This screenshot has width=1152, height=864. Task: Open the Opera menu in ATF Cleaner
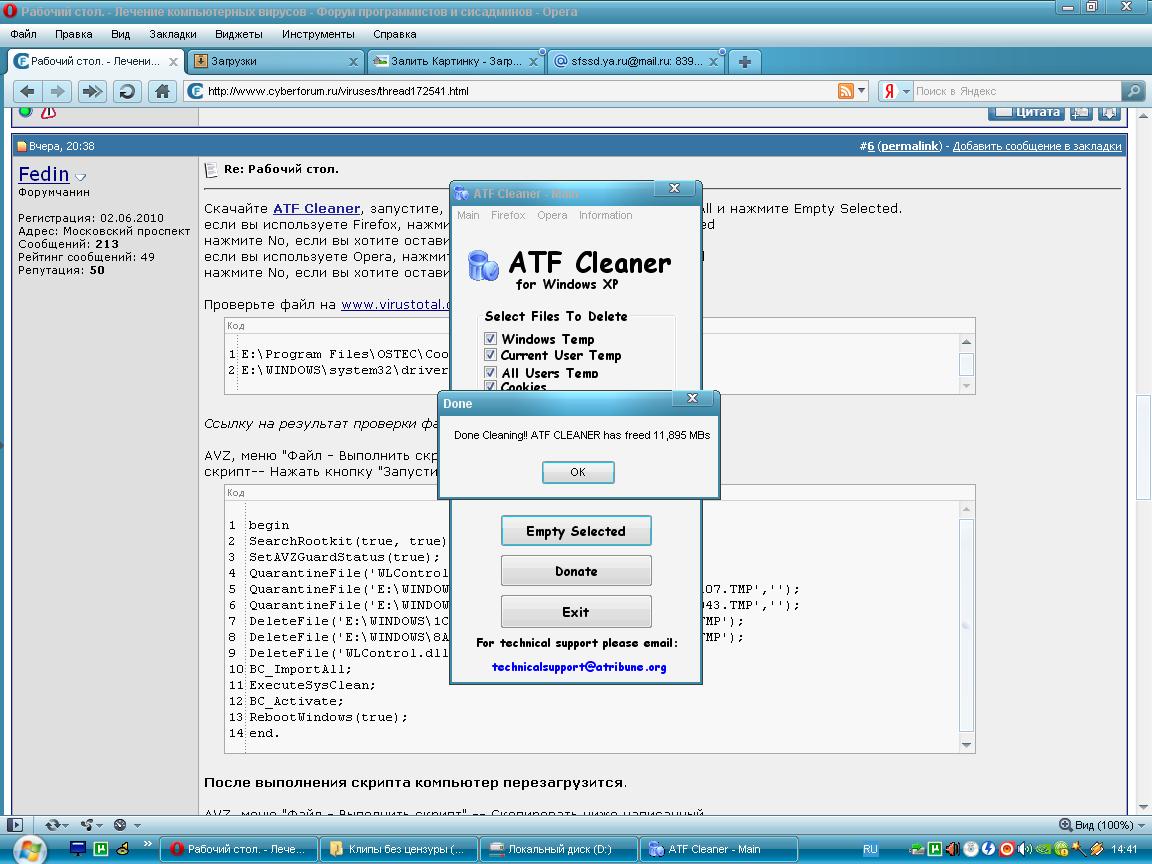coord(552,215)
